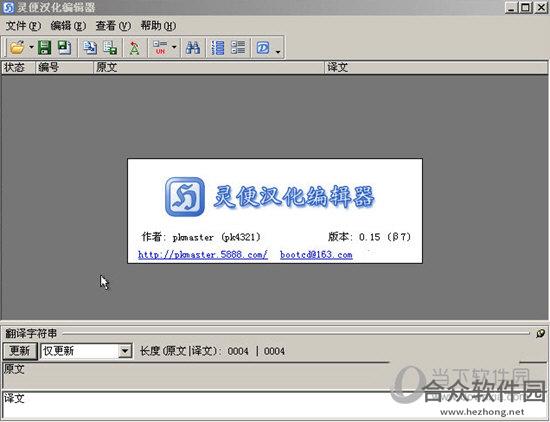Expand the open folder dropdown arrow
This screenshot has width=550, height=422.
point(31,47)
